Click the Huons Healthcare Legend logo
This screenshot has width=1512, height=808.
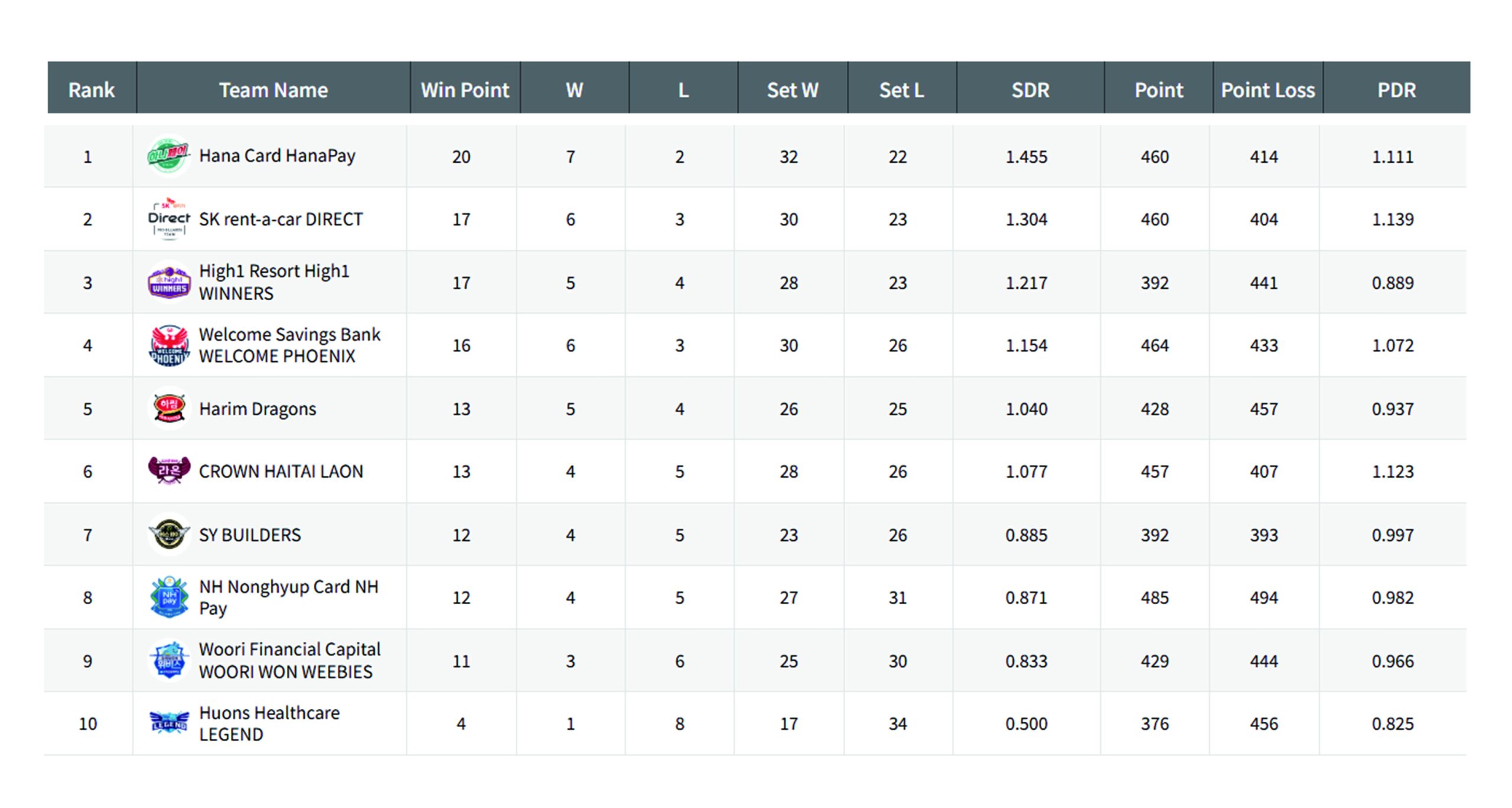[169, 723]
